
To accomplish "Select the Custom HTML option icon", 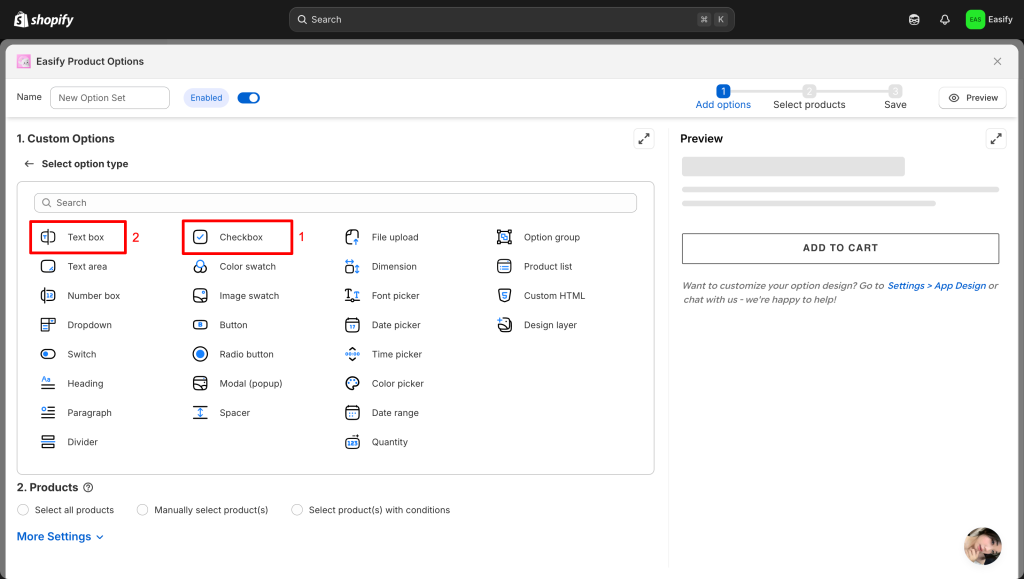I will [504, 296].
